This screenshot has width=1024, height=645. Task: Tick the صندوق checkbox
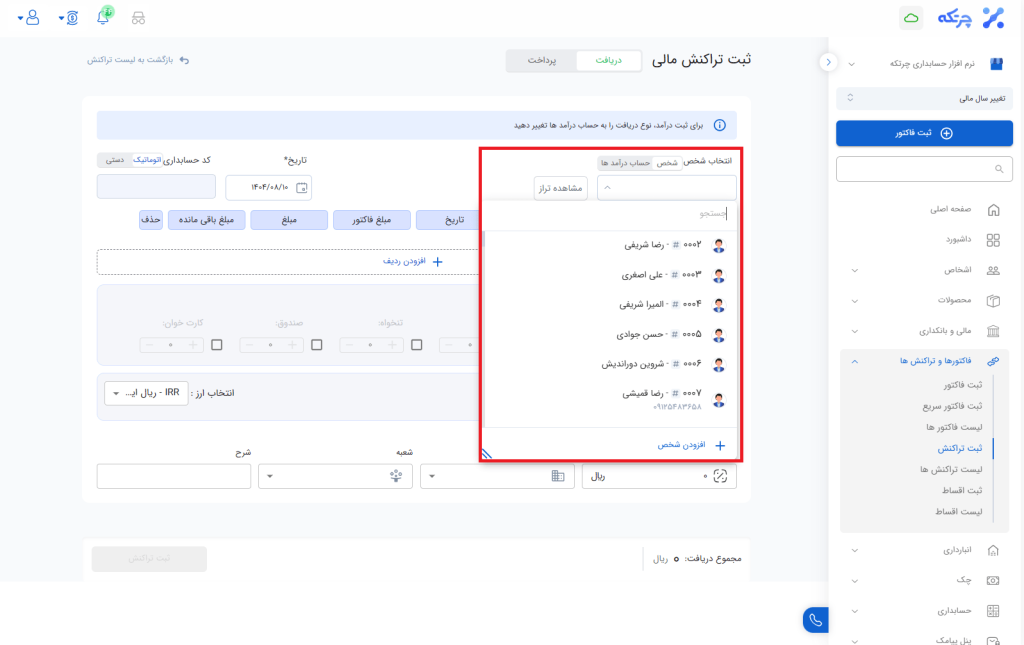[317, 345]
